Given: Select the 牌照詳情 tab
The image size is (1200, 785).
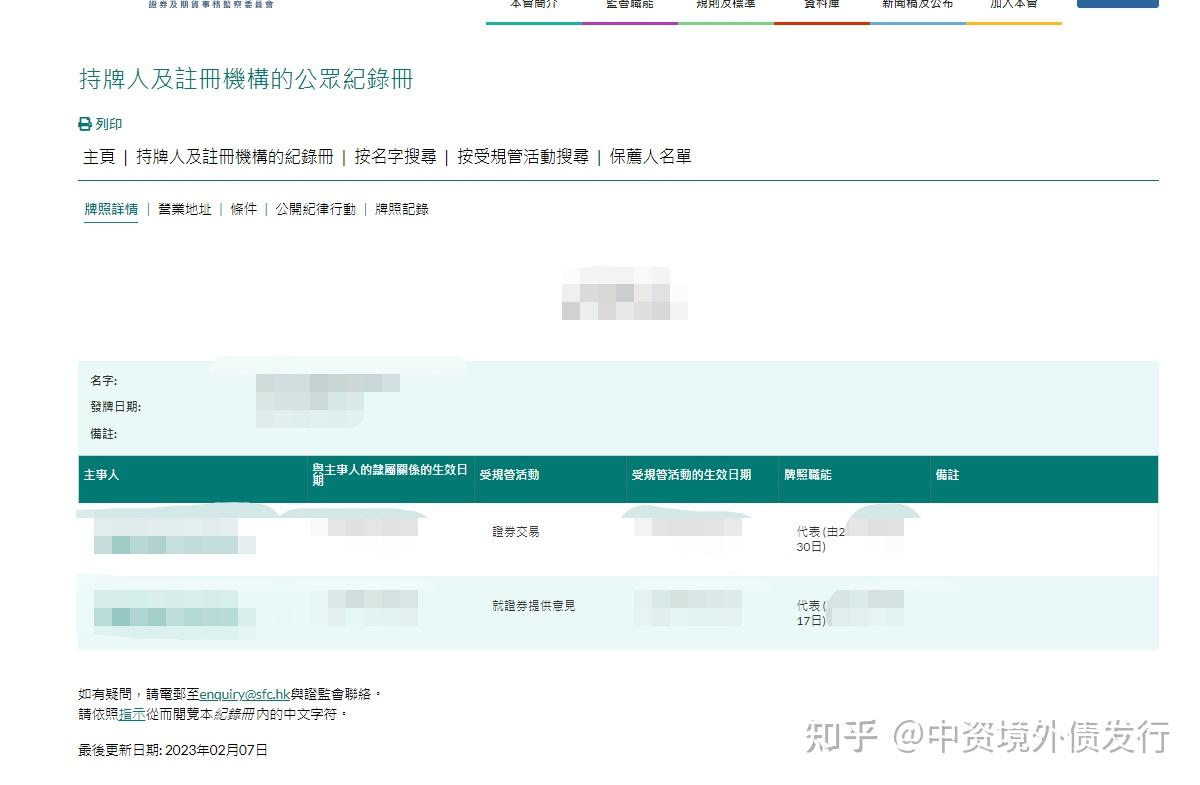Looking at the screenshot, I should [x=110, y=209].
